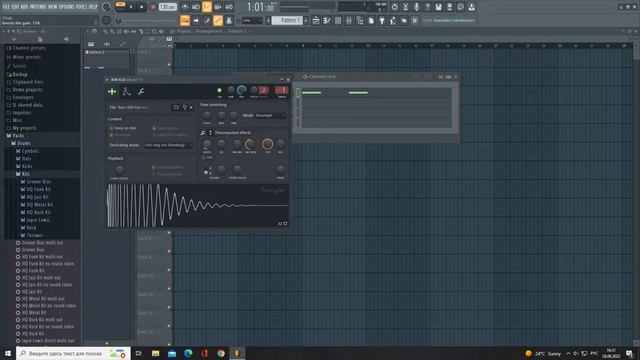Open the plugin picker plug icon

[x=382, y=20]
